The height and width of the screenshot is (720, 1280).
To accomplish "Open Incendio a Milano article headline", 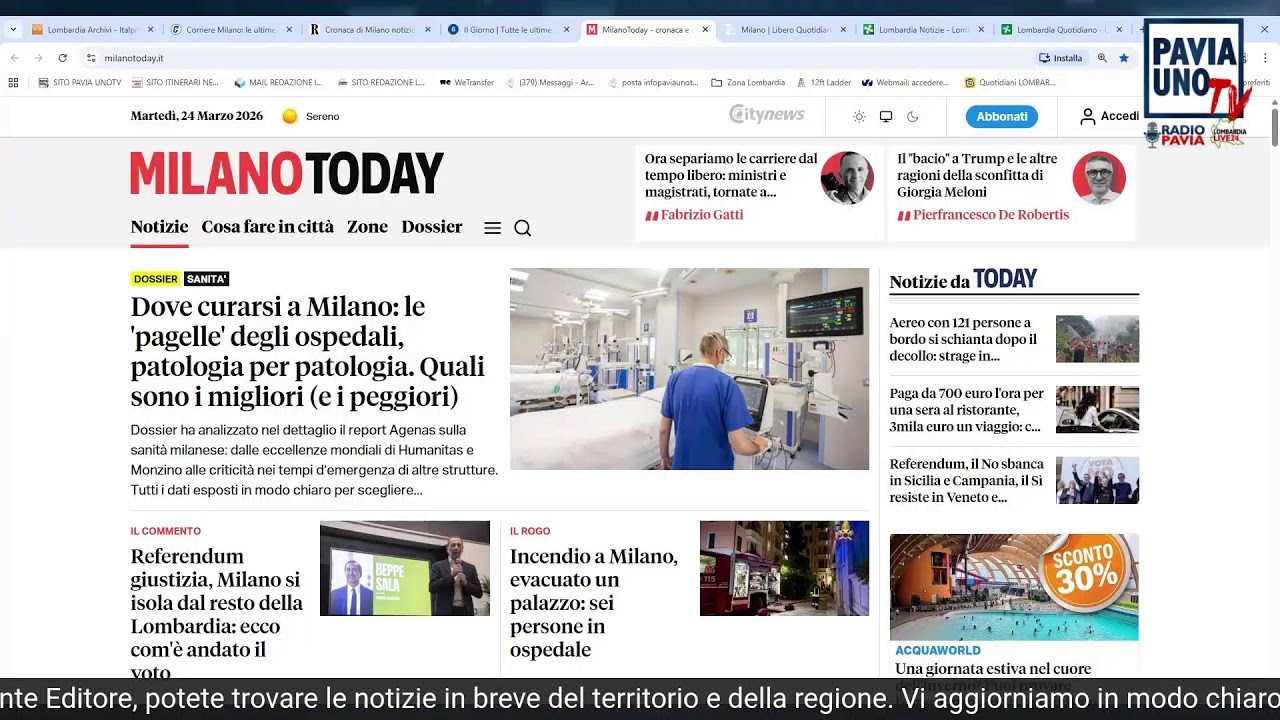I will click(x=594, y=603).
